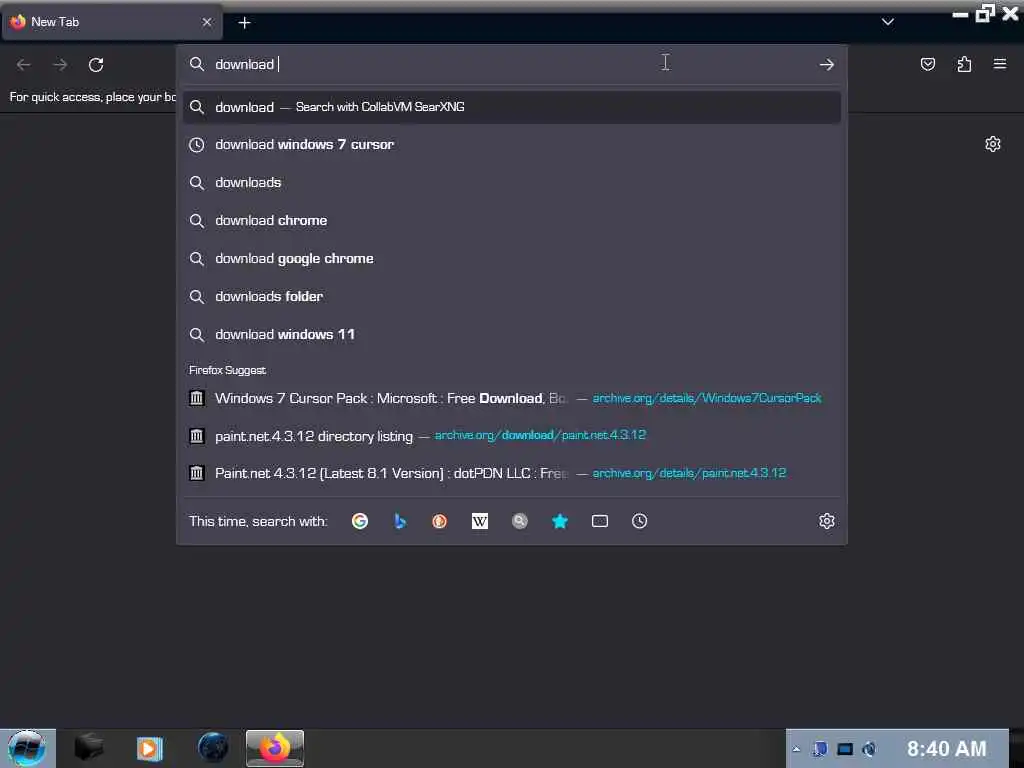
Task: Search this time with Bing
Action: (x=400, y=520)
